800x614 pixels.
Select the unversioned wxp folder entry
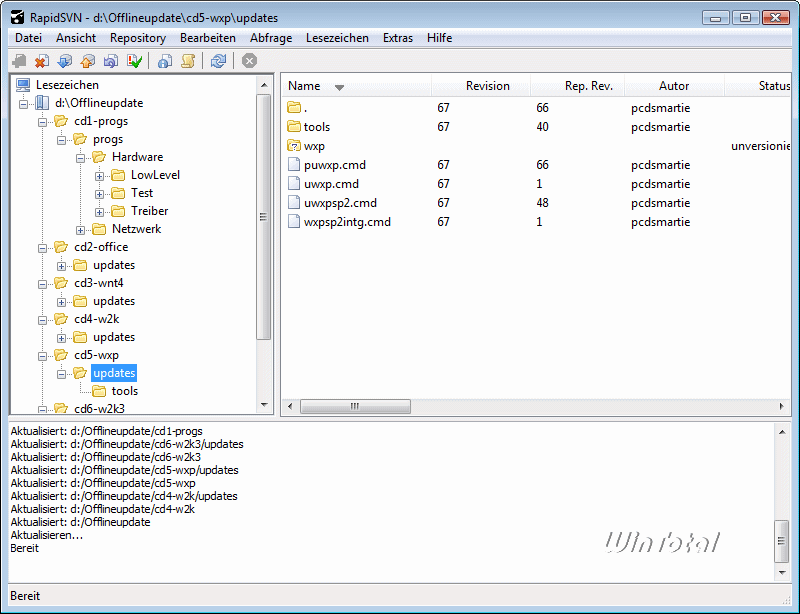314,146
